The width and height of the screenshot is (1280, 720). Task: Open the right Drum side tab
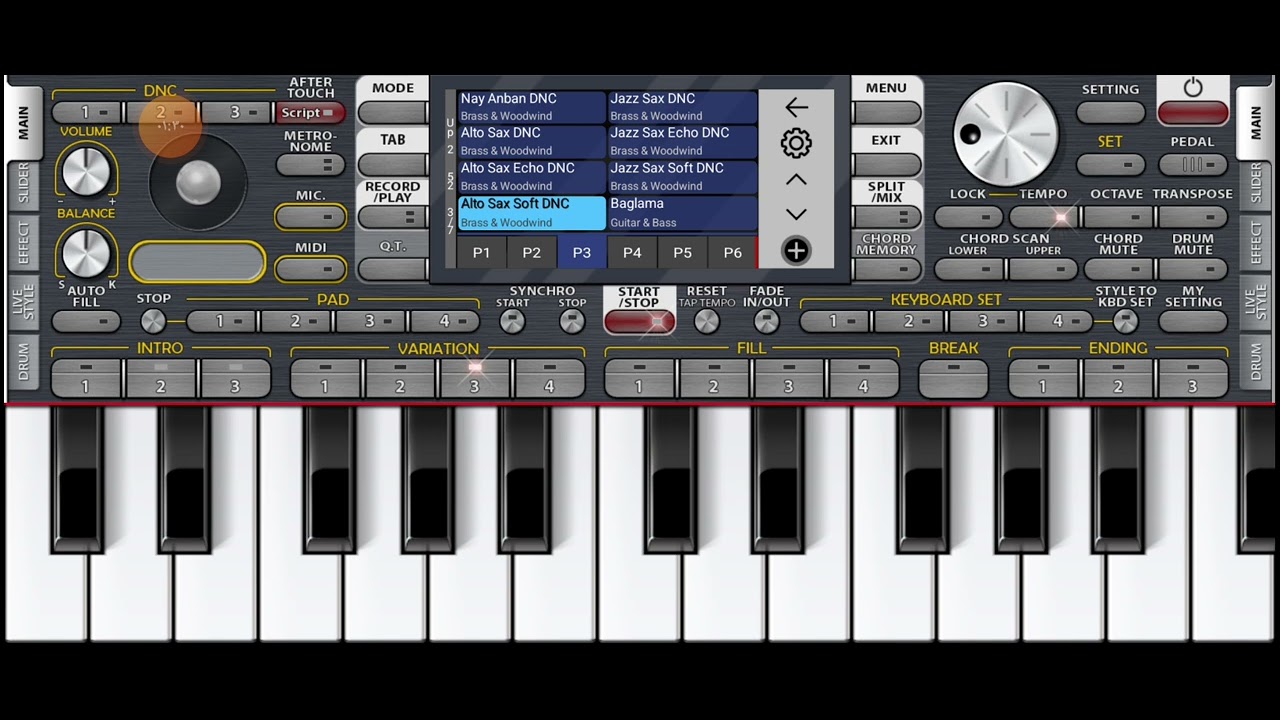click(1256, 361)
